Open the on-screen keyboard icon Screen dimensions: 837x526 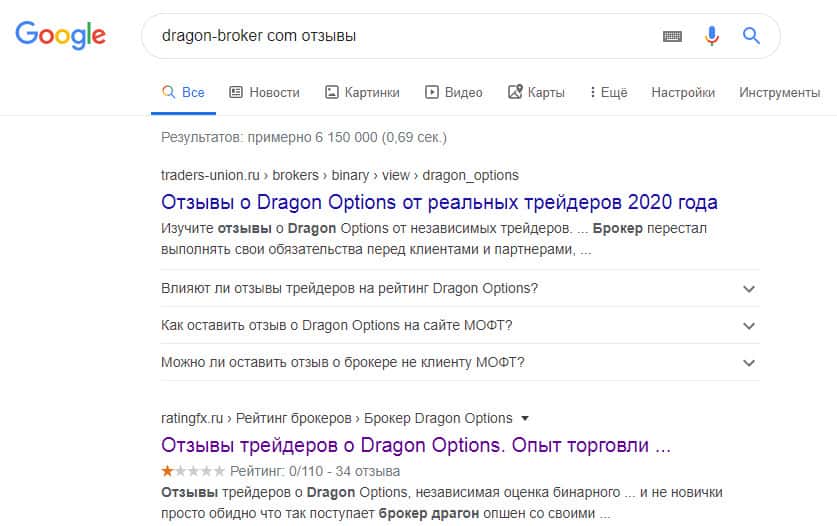pyautogui.click(x=672, y=36)
